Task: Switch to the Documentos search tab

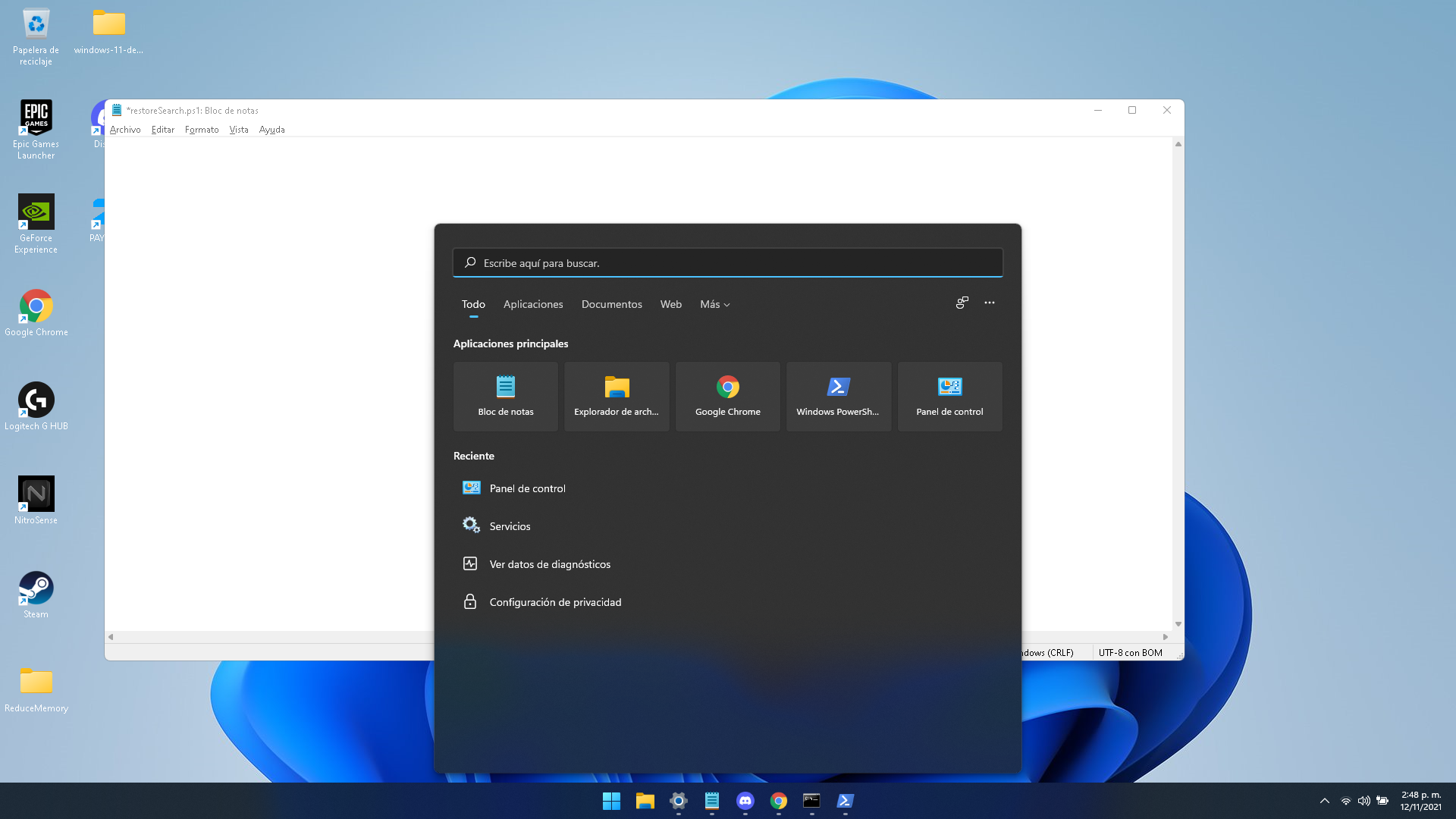Action: click(x=611, y=304)
